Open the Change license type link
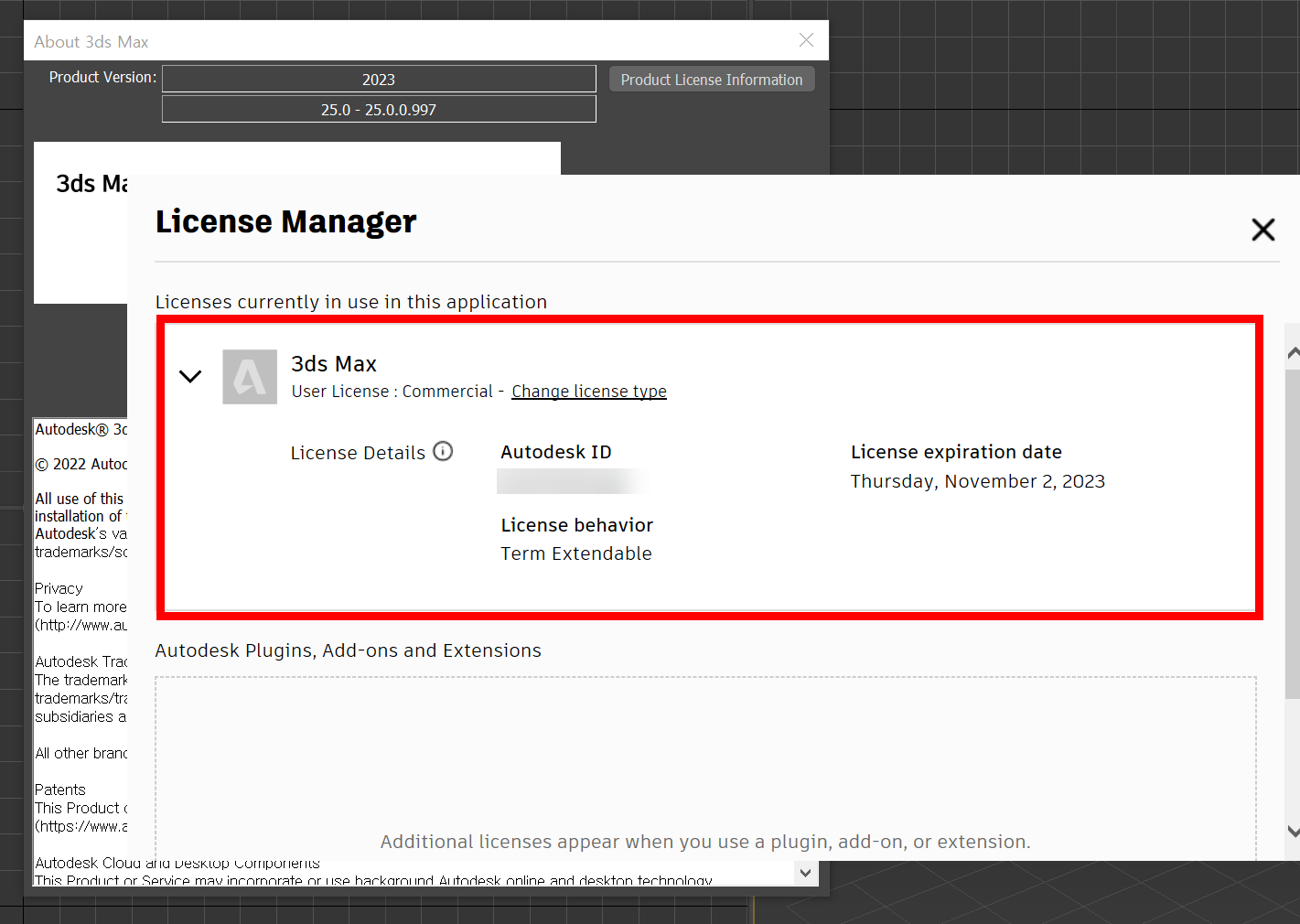Screen dimensions: 1300x924 [x=589, y=392]
